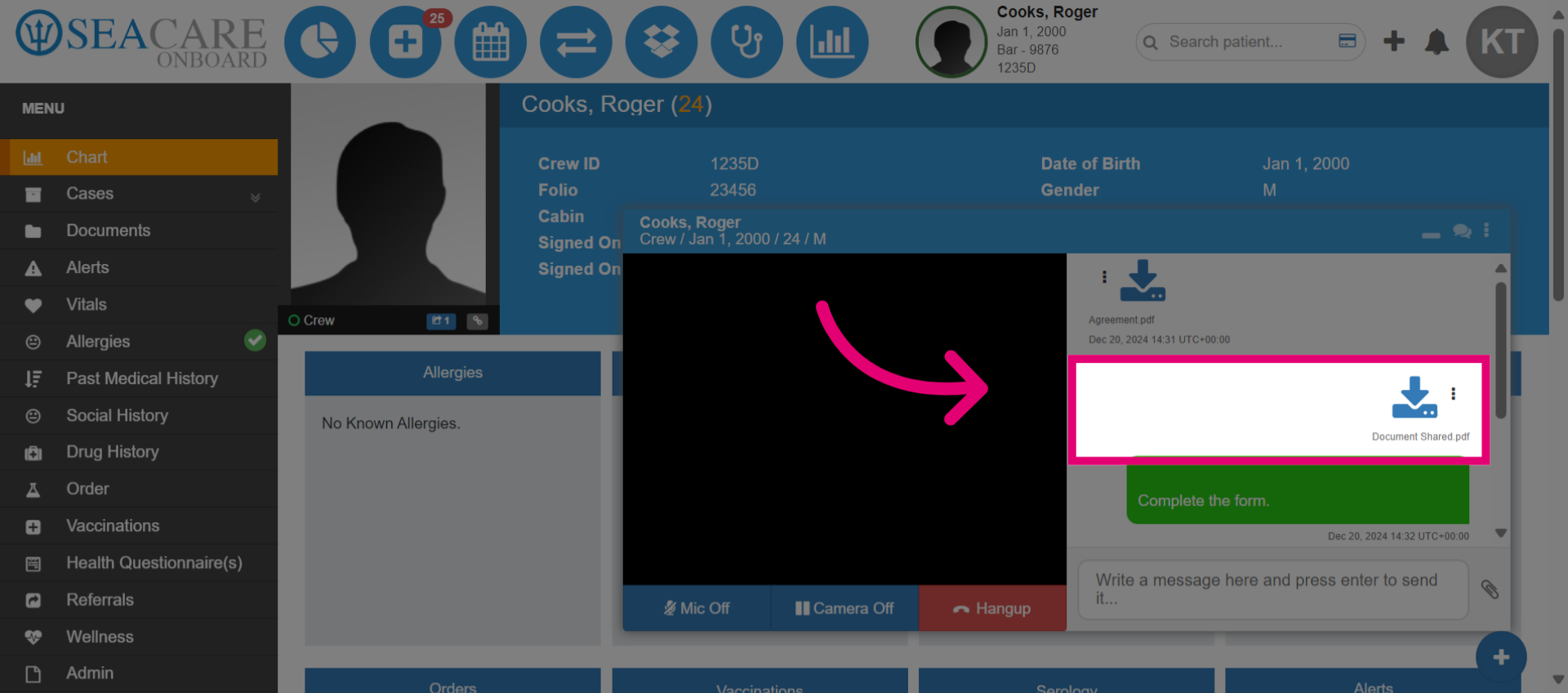
Task: Open Wellness in sidebar
Action: [x=139, y=637]
